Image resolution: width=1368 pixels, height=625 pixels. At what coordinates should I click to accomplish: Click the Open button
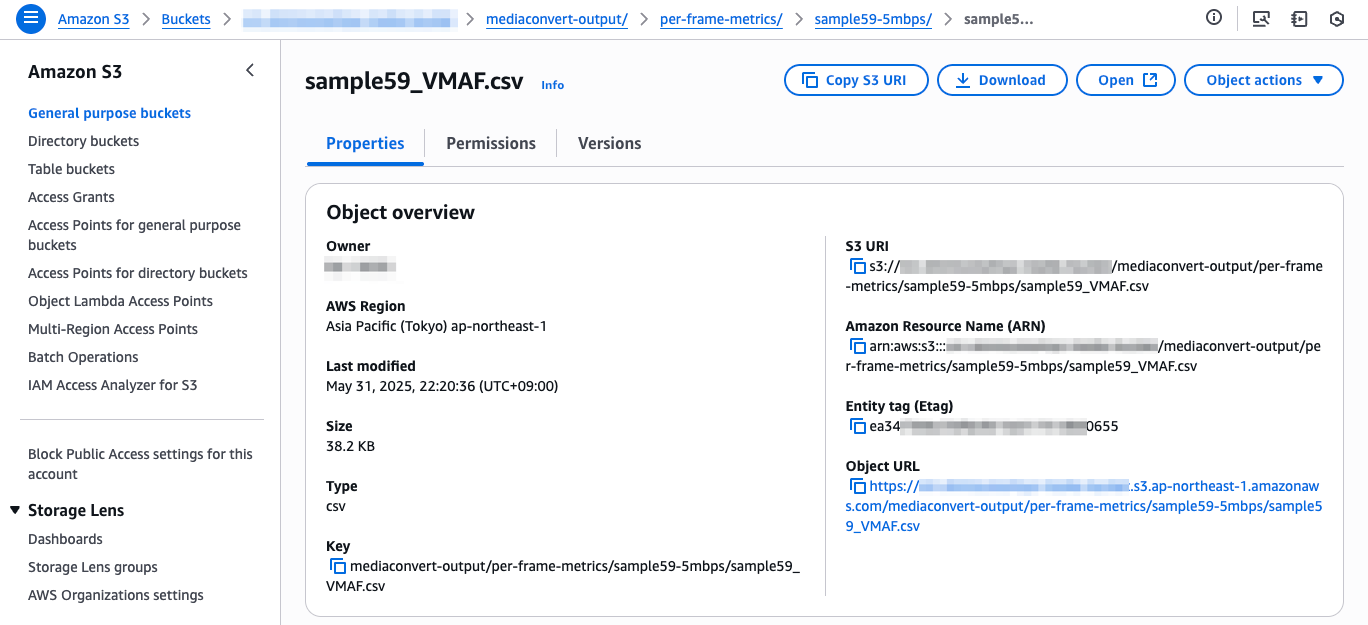click(x=1126, y=80)
